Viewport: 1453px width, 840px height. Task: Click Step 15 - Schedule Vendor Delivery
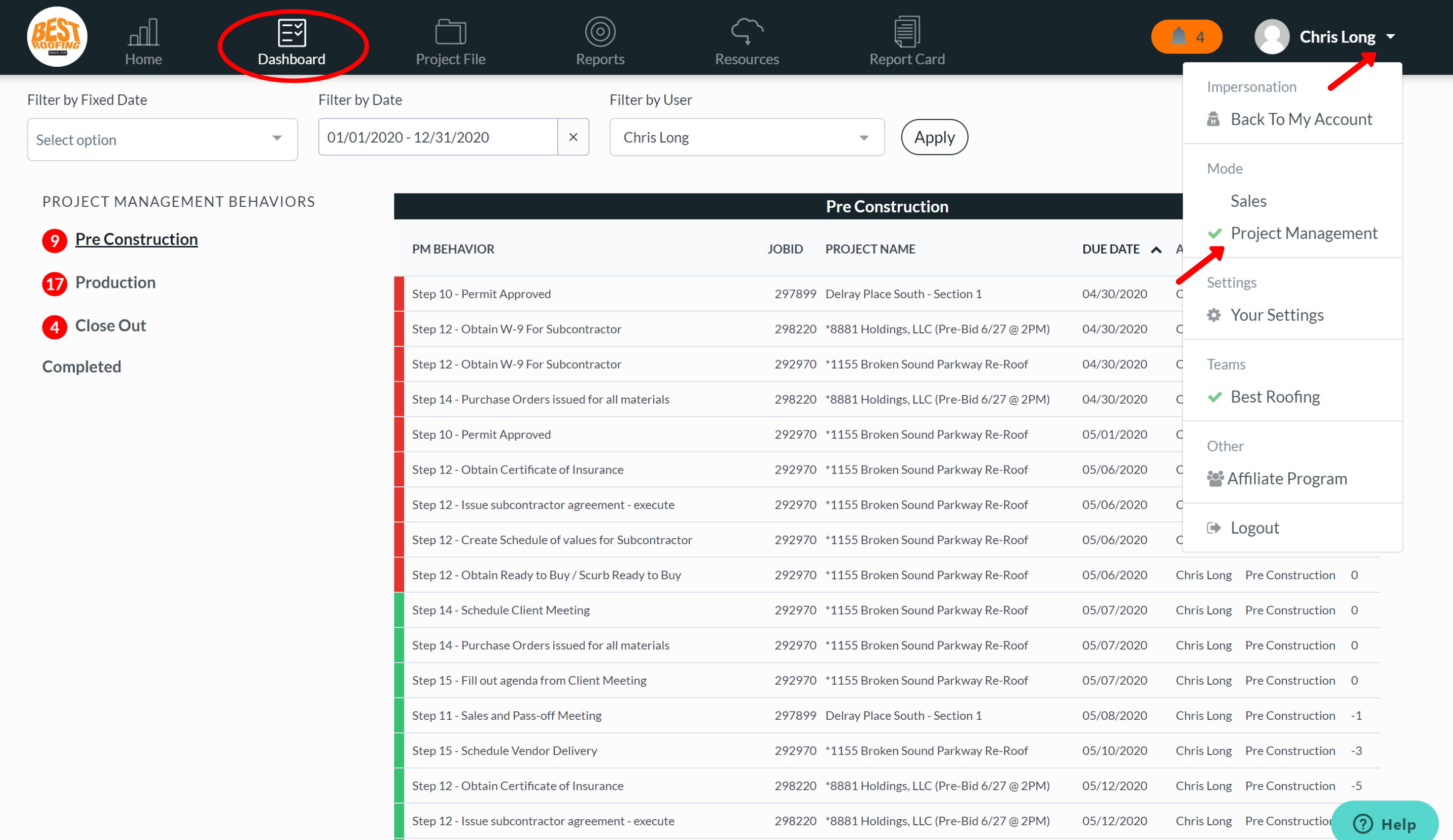tap(504, 750)
